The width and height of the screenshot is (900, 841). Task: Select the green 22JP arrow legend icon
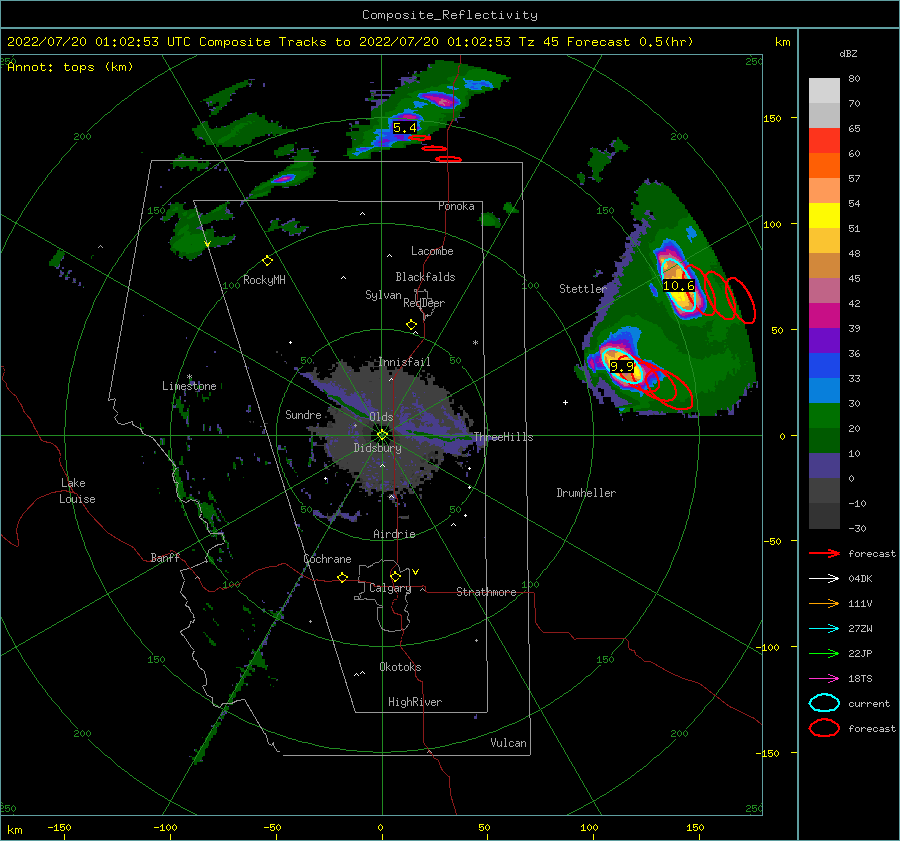(824, 653)
